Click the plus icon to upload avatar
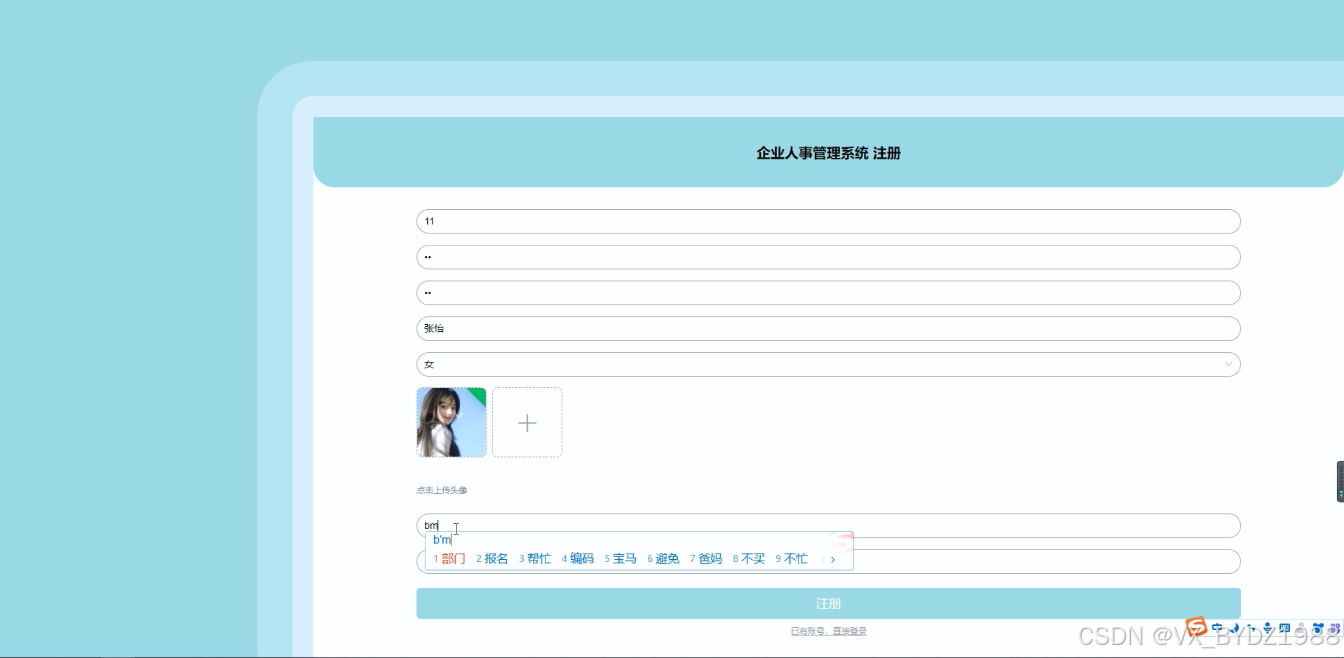 tap(527, 422)
